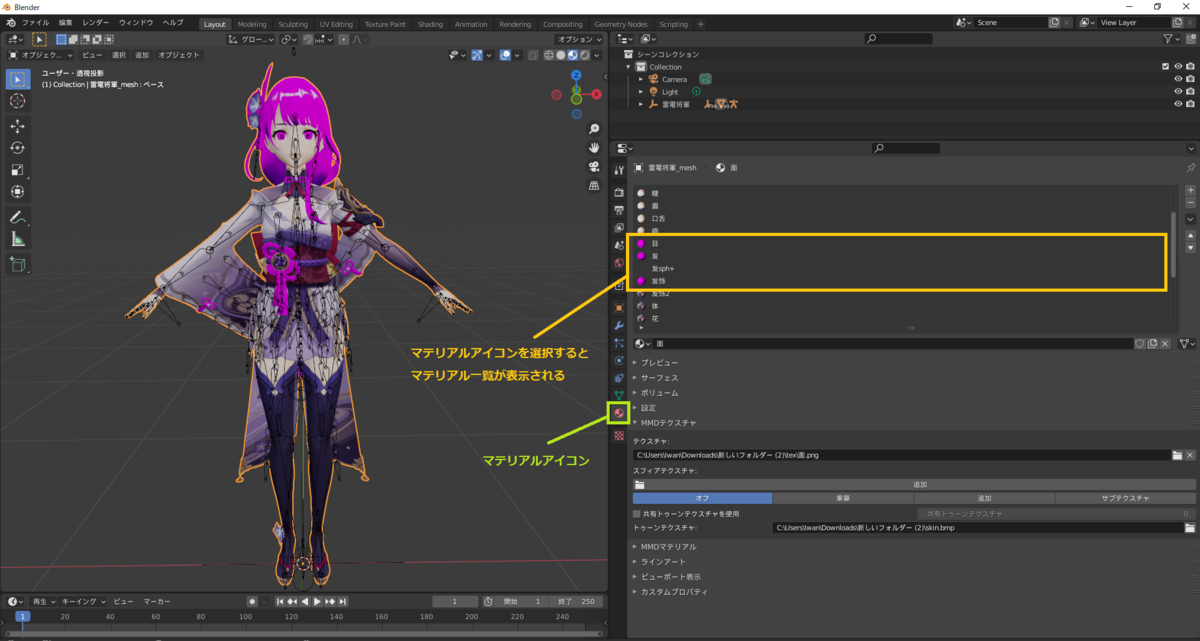
Task: Play animation forward in timeline
Action: 318,601
